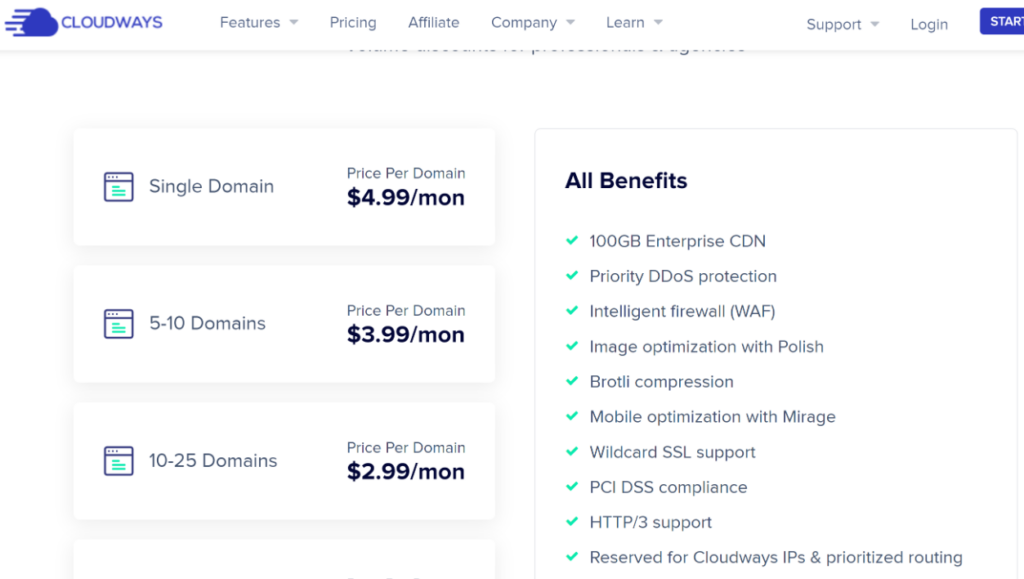The width and height of the screenshot is (1024, 579).
Task: Click checkmark beside Brotli compression
Action: (x=572, y=381)
